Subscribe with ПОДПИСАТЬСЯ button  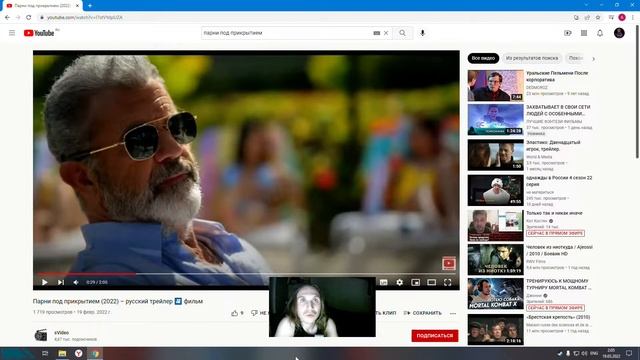[435, 336]
